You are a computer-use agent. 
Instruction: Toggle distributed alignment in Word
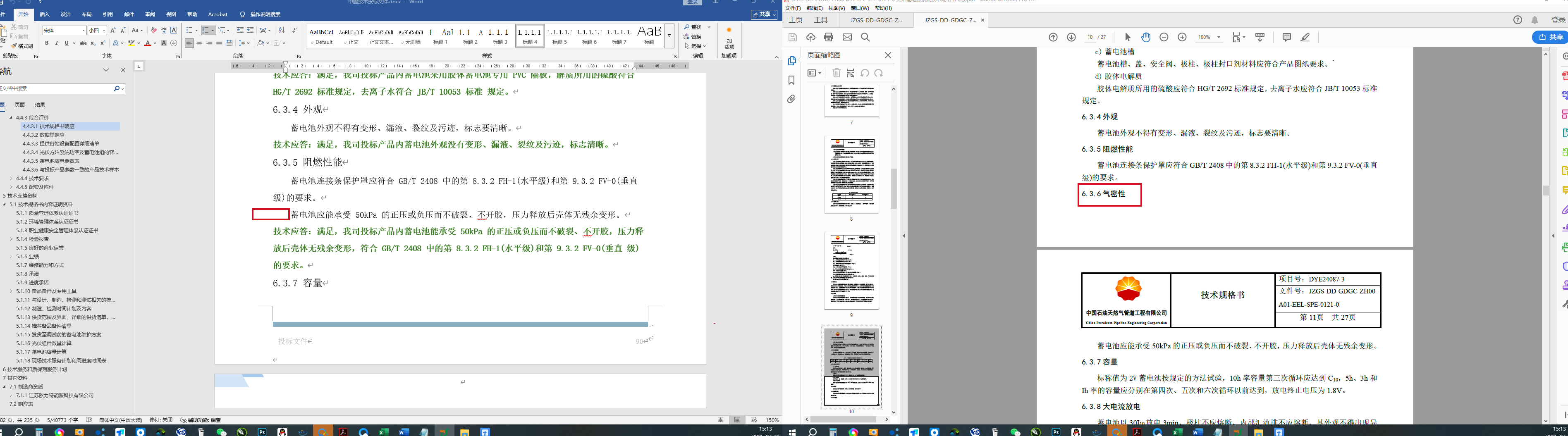point(229,43)
